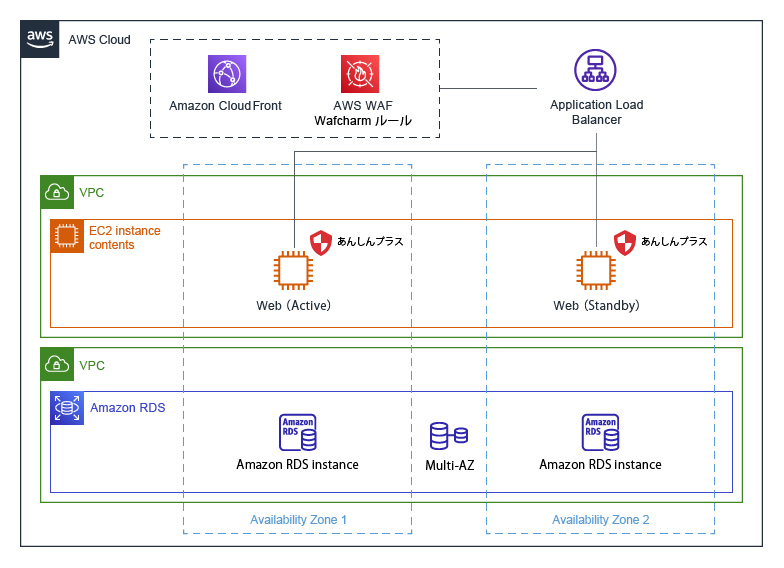Click the Availability Zone 1 label
This screenshot has width=784, height=568.
coord(298,520)
